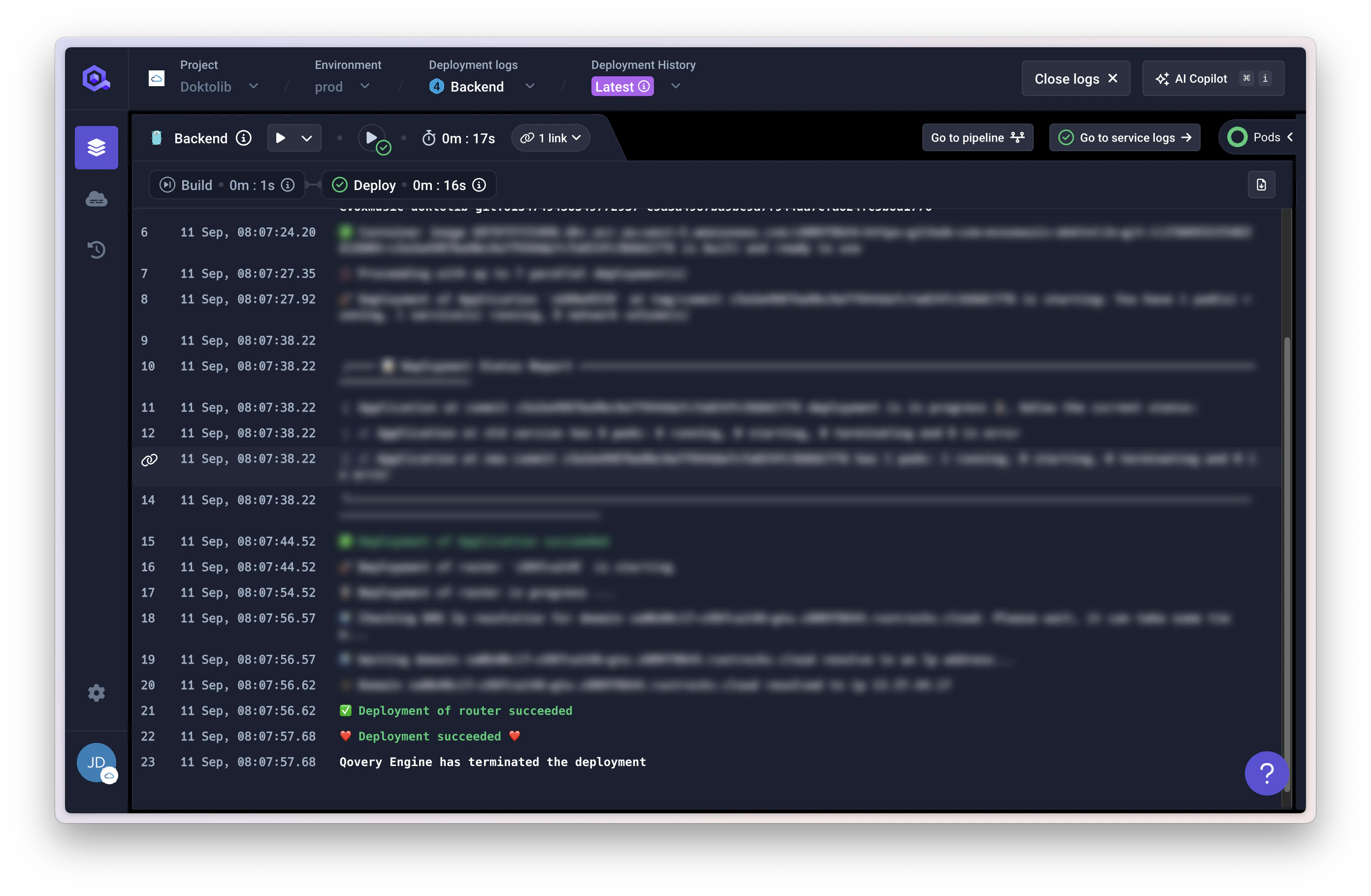Open the 1 link dropdown
Screen dimensions: 1371x896
[x=550, y=138]
